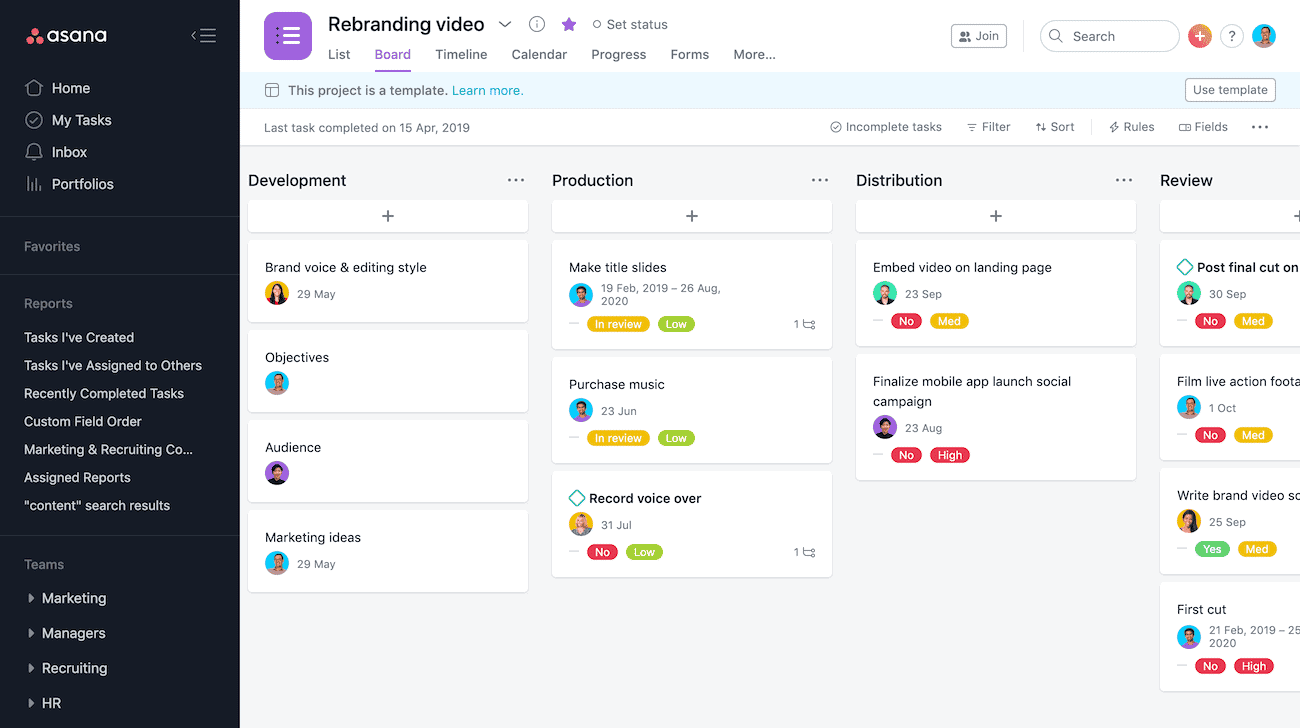Add task to Production column

tap(692, 216)
